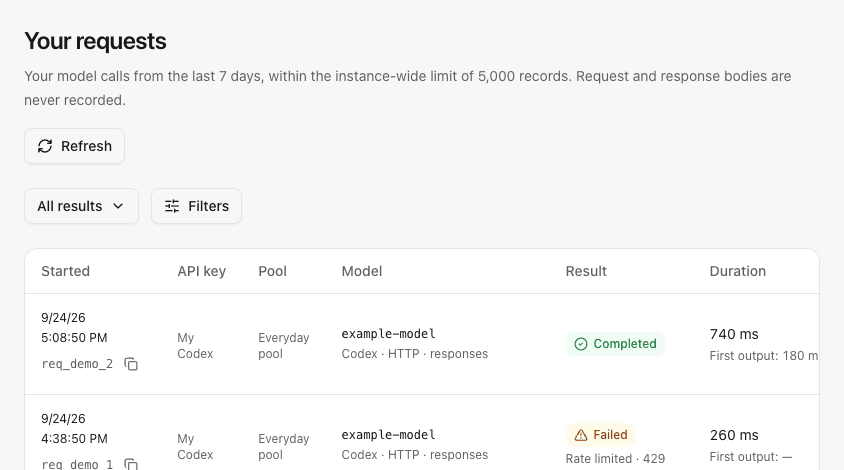Click the Completed status badge

[615, 344]
